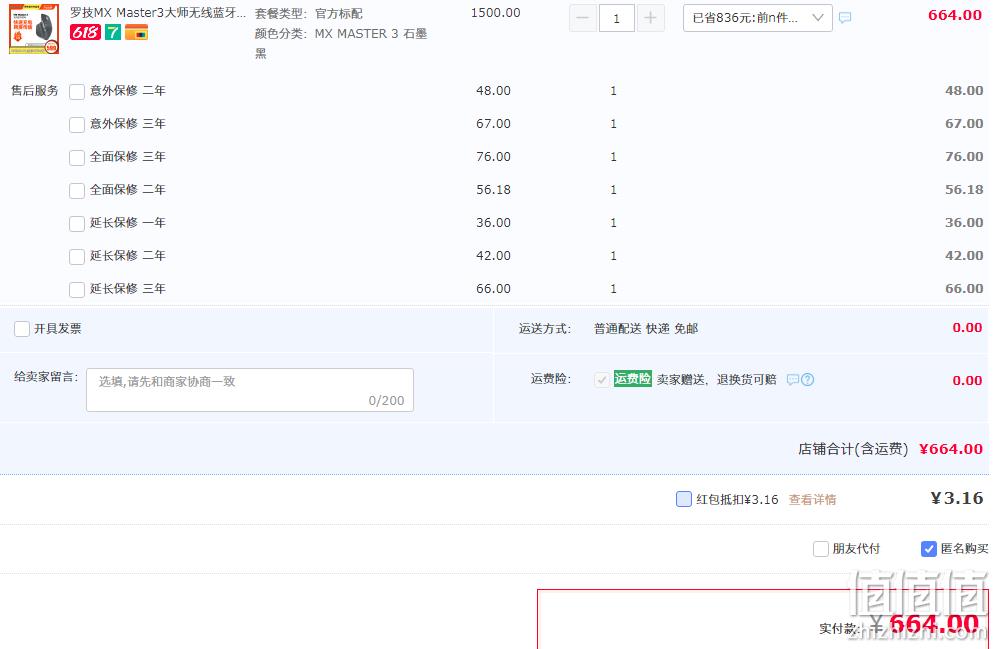
Task: Open the 已省836元 discount dropdown
Action: (x=757, y=18)
